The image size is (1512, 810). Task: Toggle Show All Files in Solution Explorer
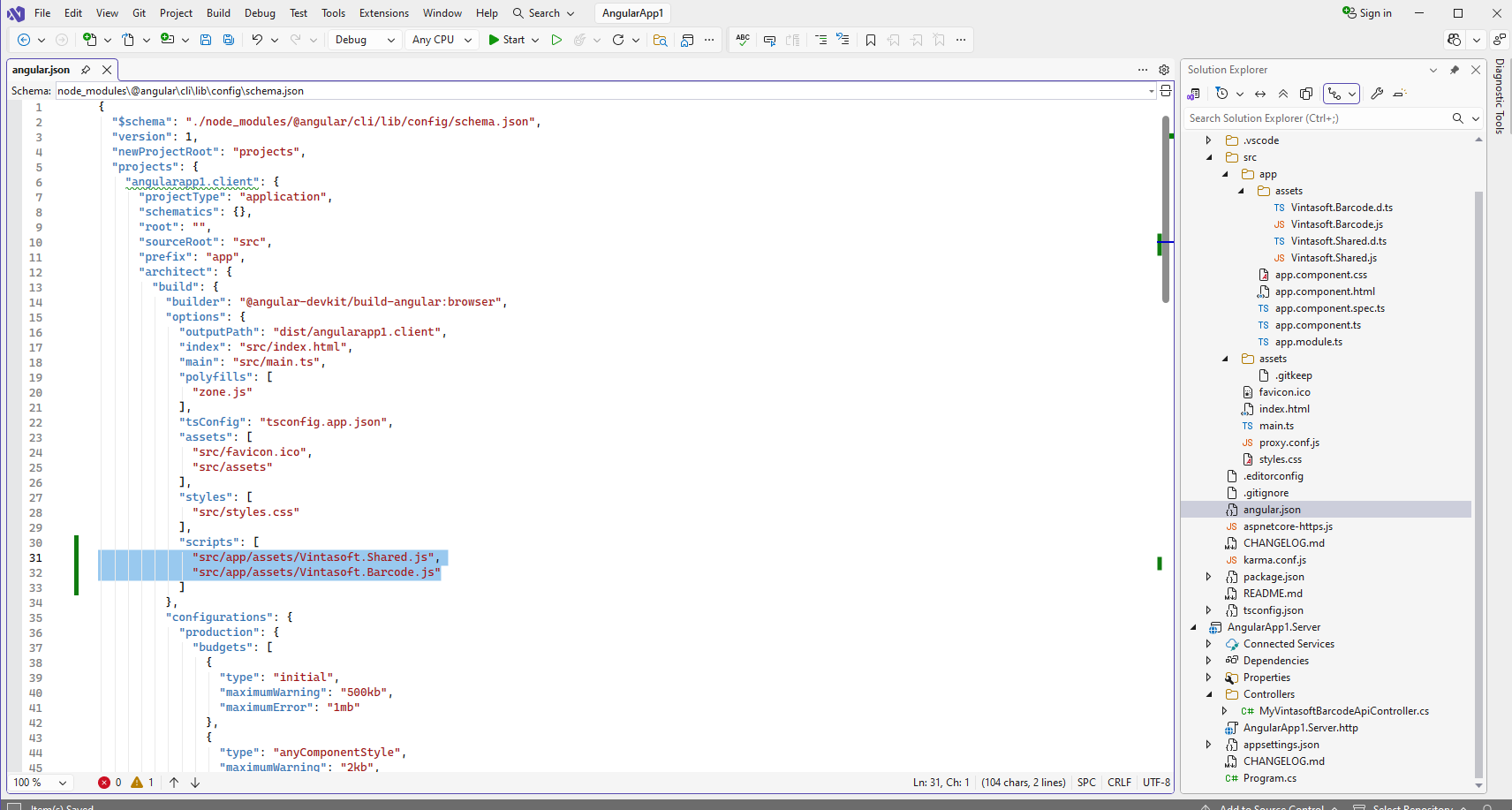[1306, 94]
